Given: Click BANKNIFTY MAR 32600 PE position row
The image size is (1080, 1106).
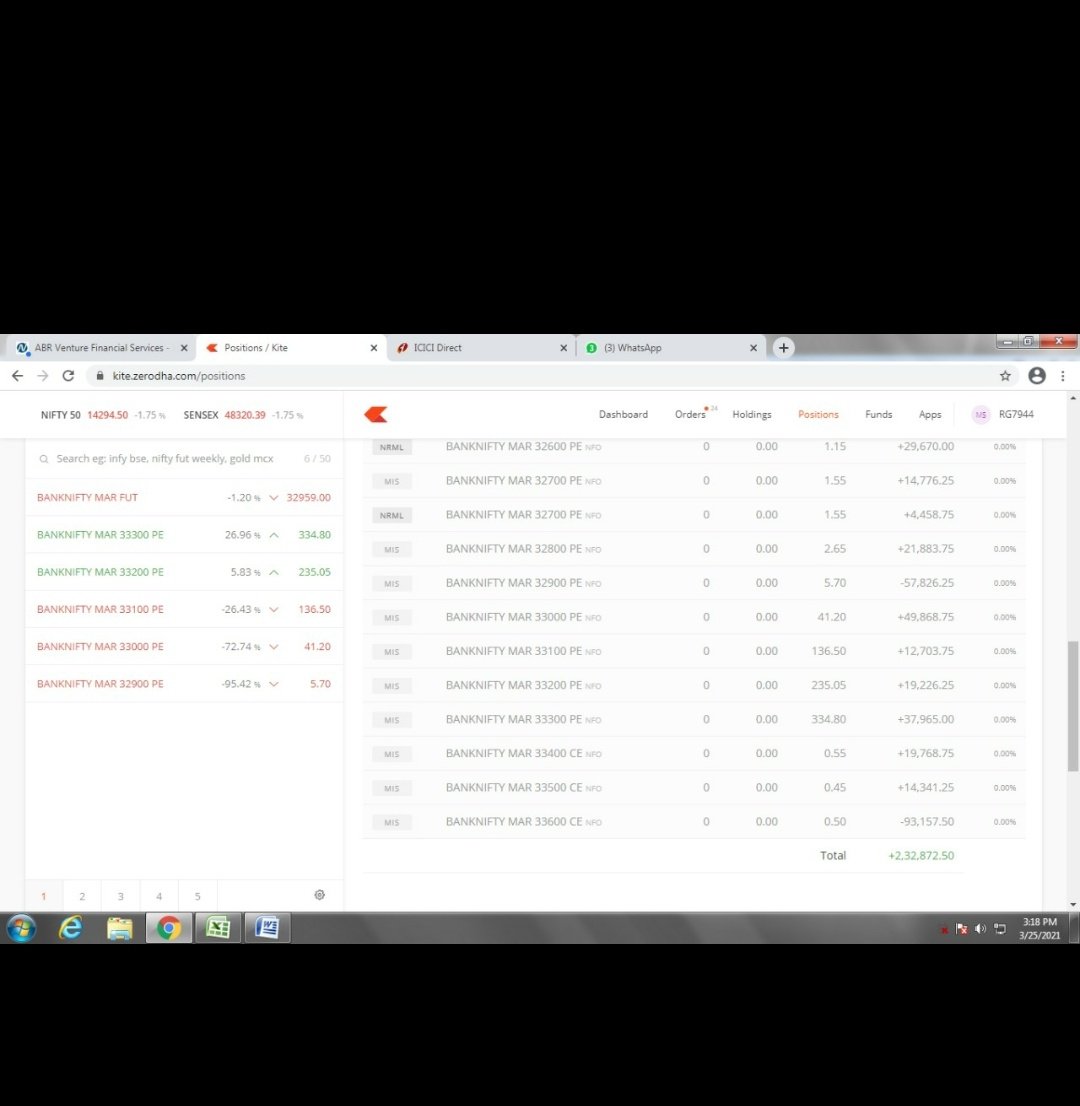Looking at the screenshot, I should point(694,447).
